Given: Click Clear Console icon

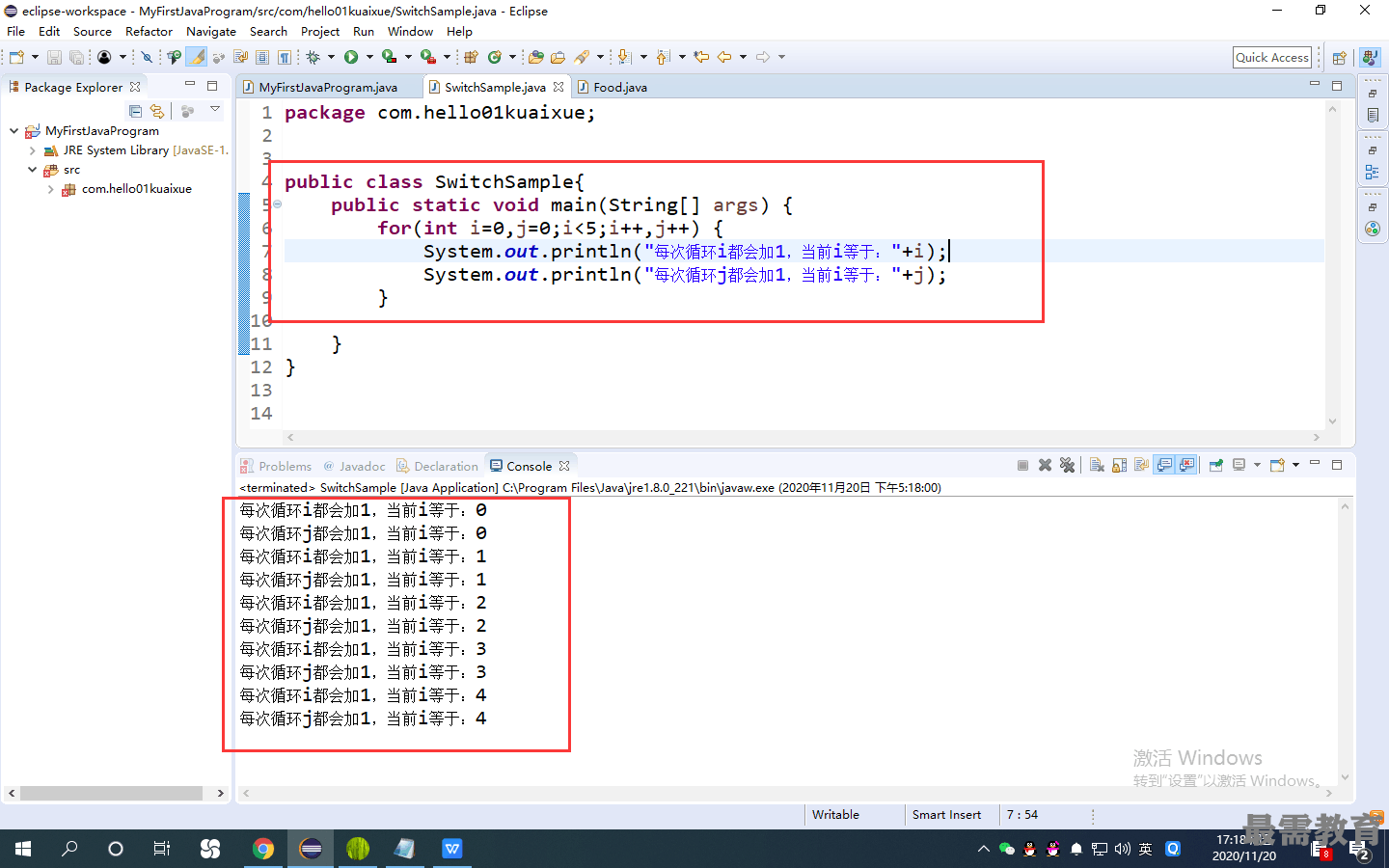Looking at the screenshot, I should click(x=1097, y=465).
